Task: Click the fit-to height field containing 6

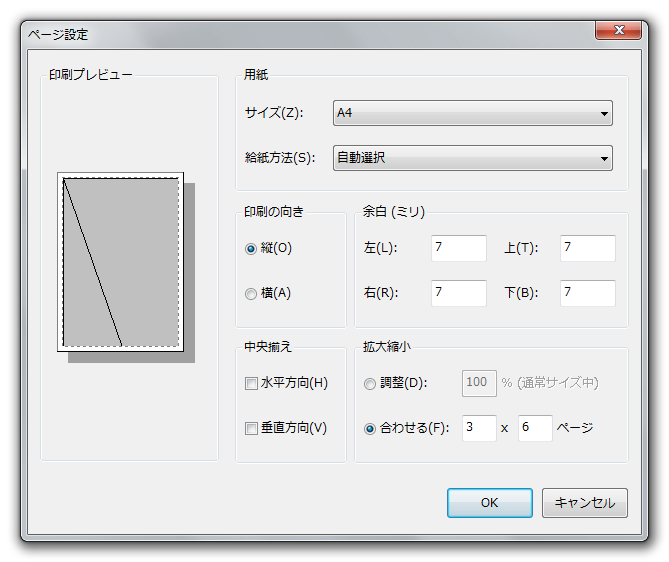Action: point(535,428)
